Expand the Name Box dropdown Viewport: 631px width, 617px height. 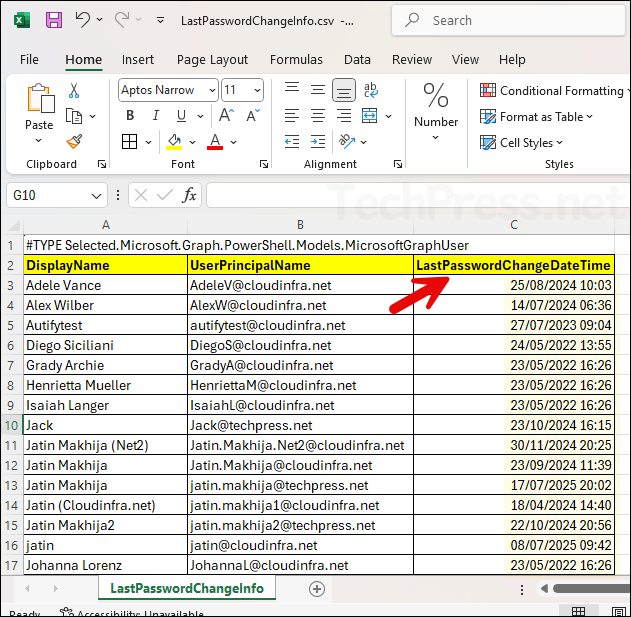pos(96,196)
